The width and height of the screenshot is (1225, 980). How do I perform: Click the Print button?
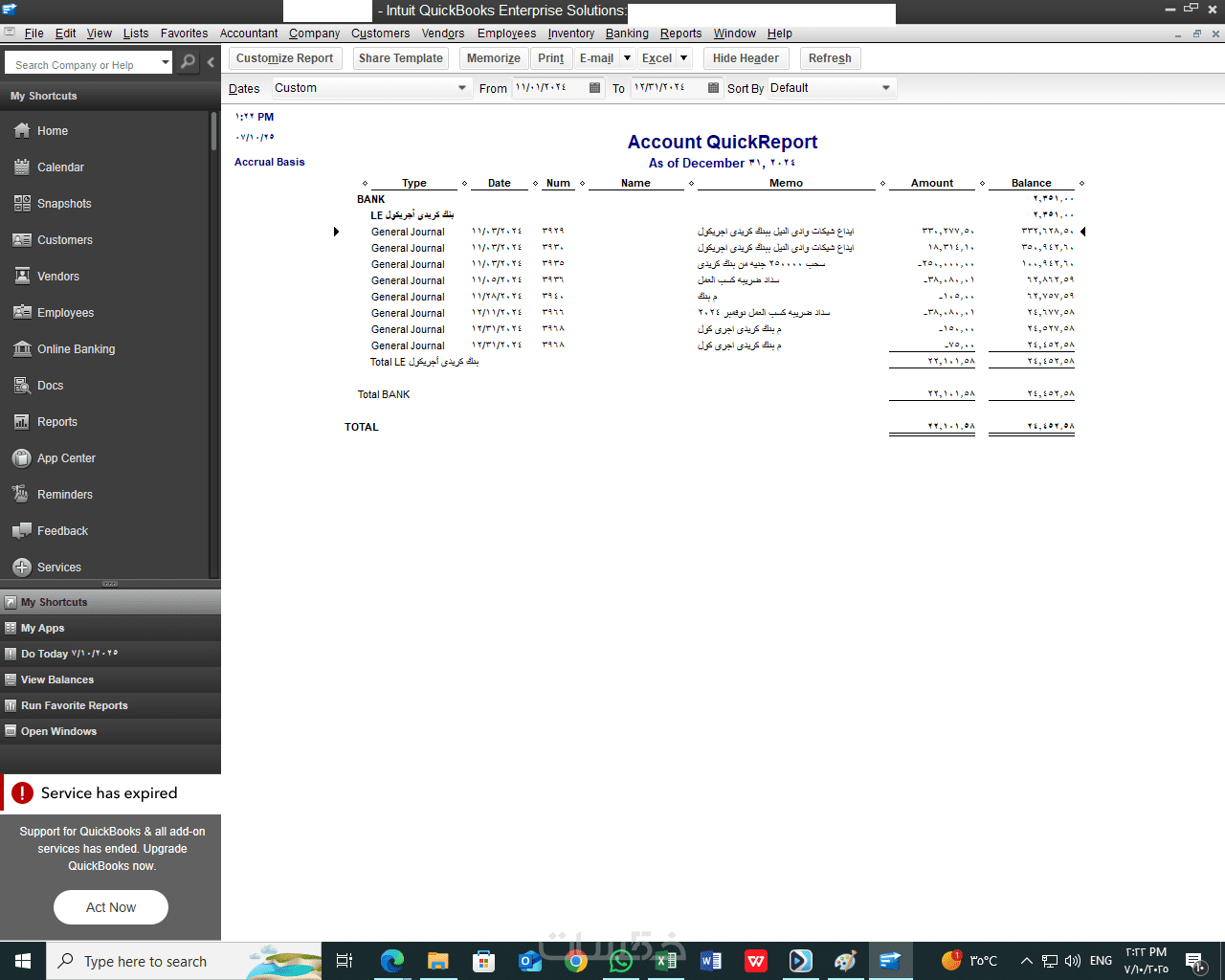click(x=550, y=58)
